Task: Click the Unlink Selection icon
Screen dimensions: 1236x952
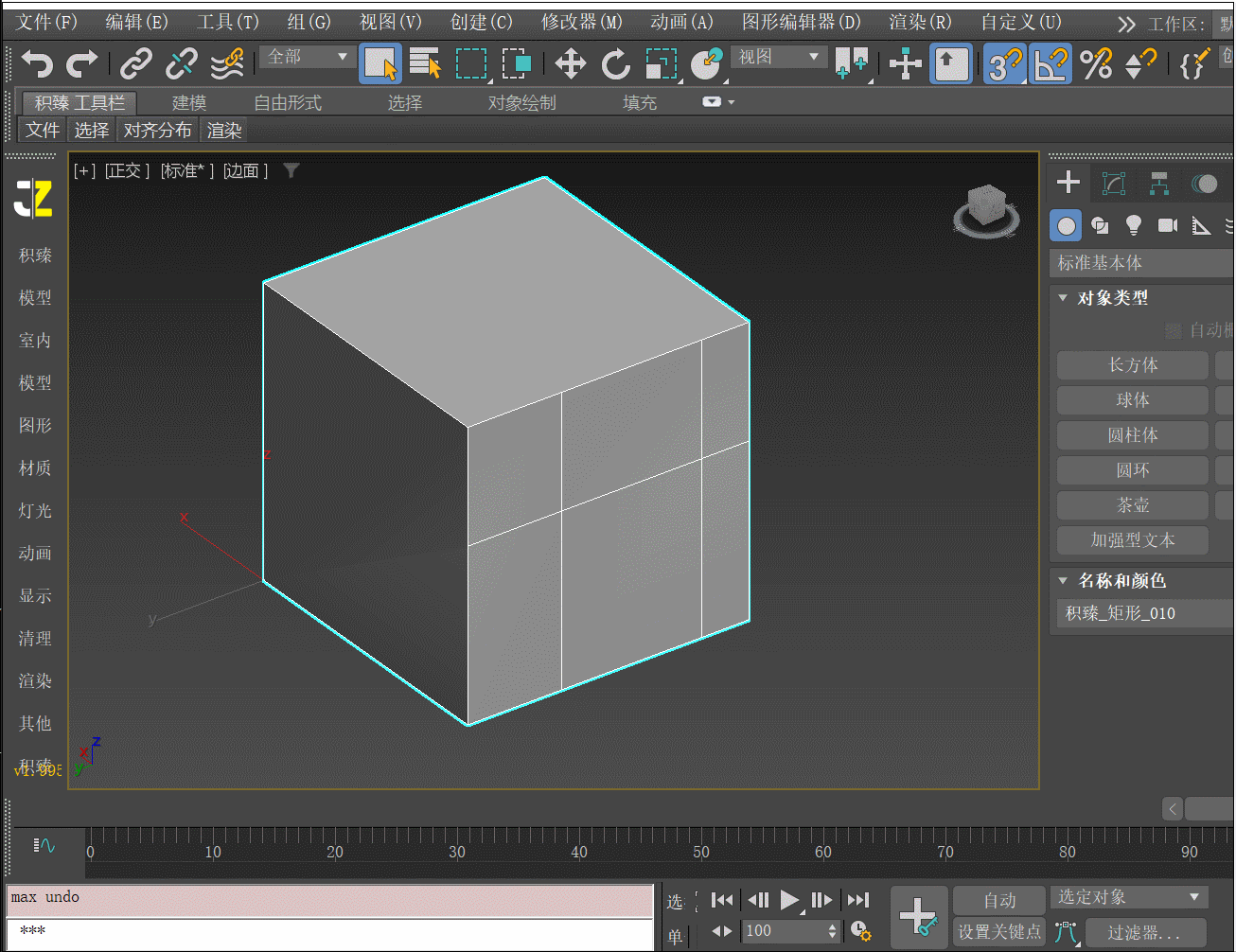Action: (x=181, y=64)
